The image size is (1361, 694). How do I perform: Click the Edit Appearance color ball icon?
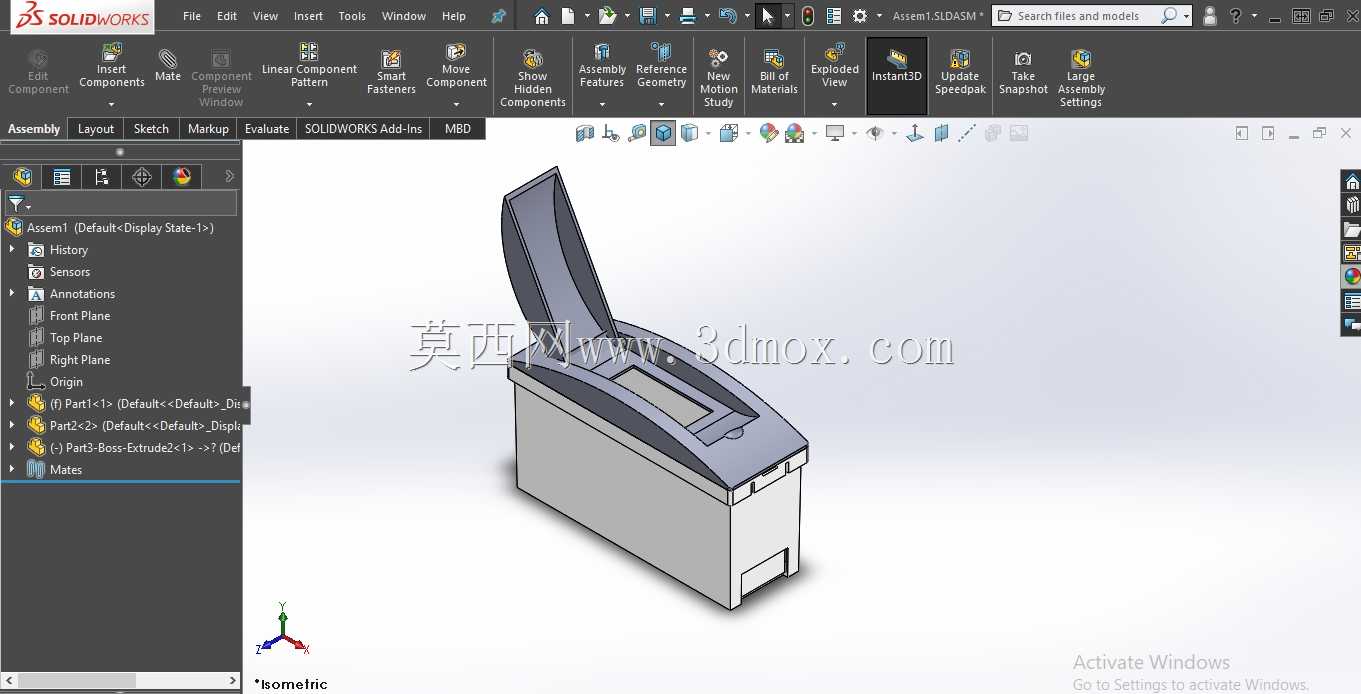coord(768,133)
